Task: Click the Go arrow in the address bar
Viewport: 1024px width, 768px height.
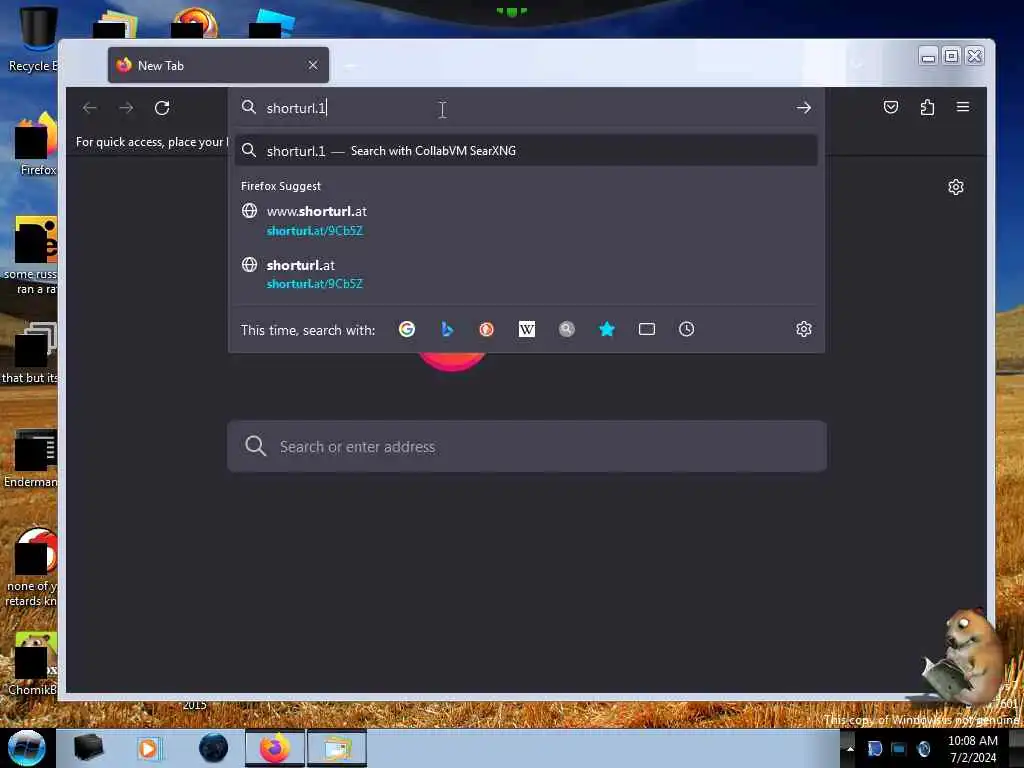Action: (803, 108)
